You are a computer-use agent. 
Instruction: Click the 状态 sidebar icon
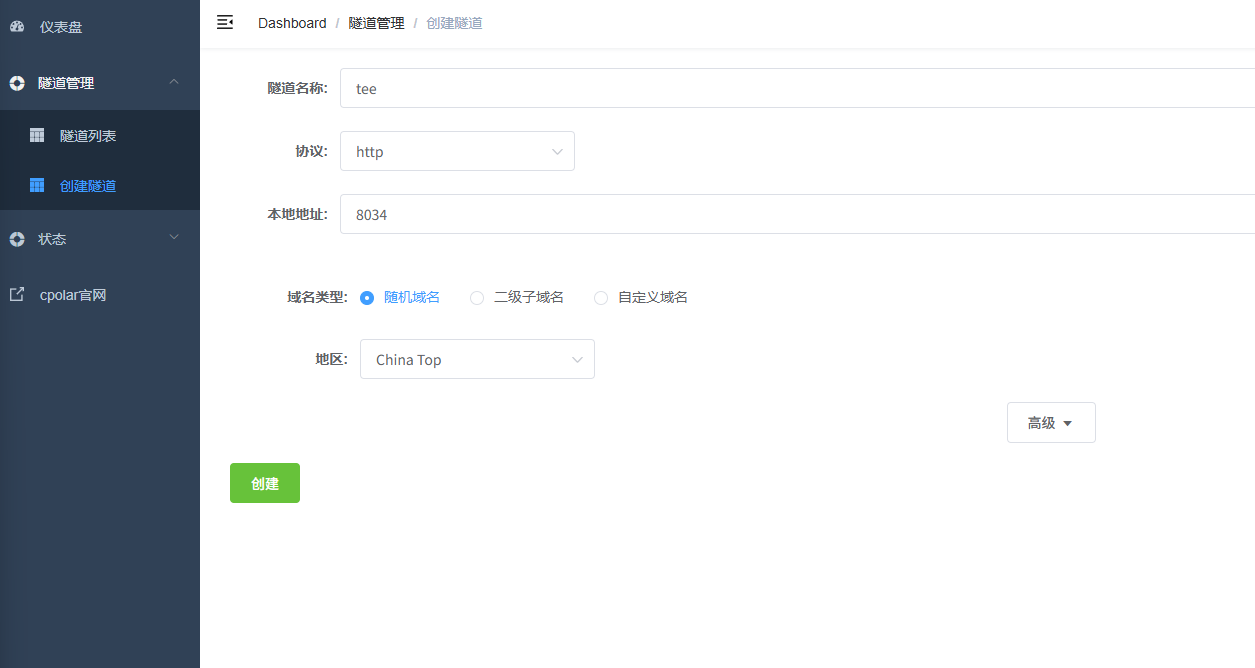[17, 239]
